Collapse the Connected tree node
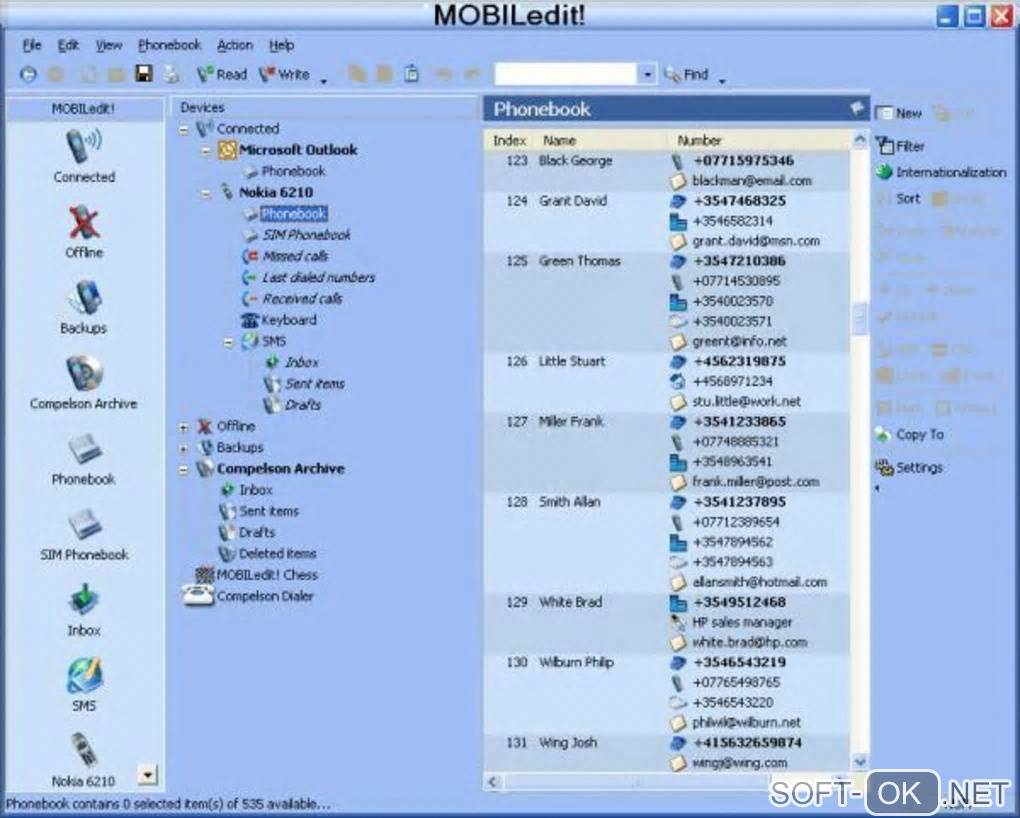Screen dimensions: 1020x818 183,130
